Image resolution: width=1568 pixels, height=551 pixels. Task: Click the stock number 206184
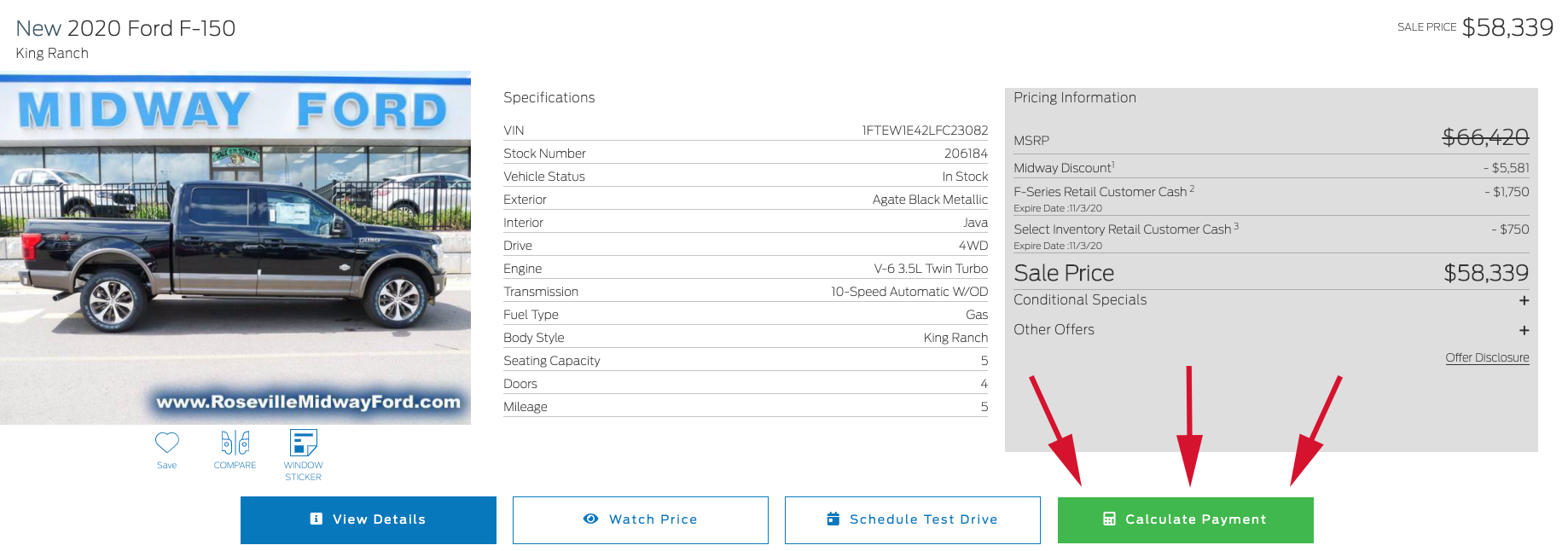point(966,154)
